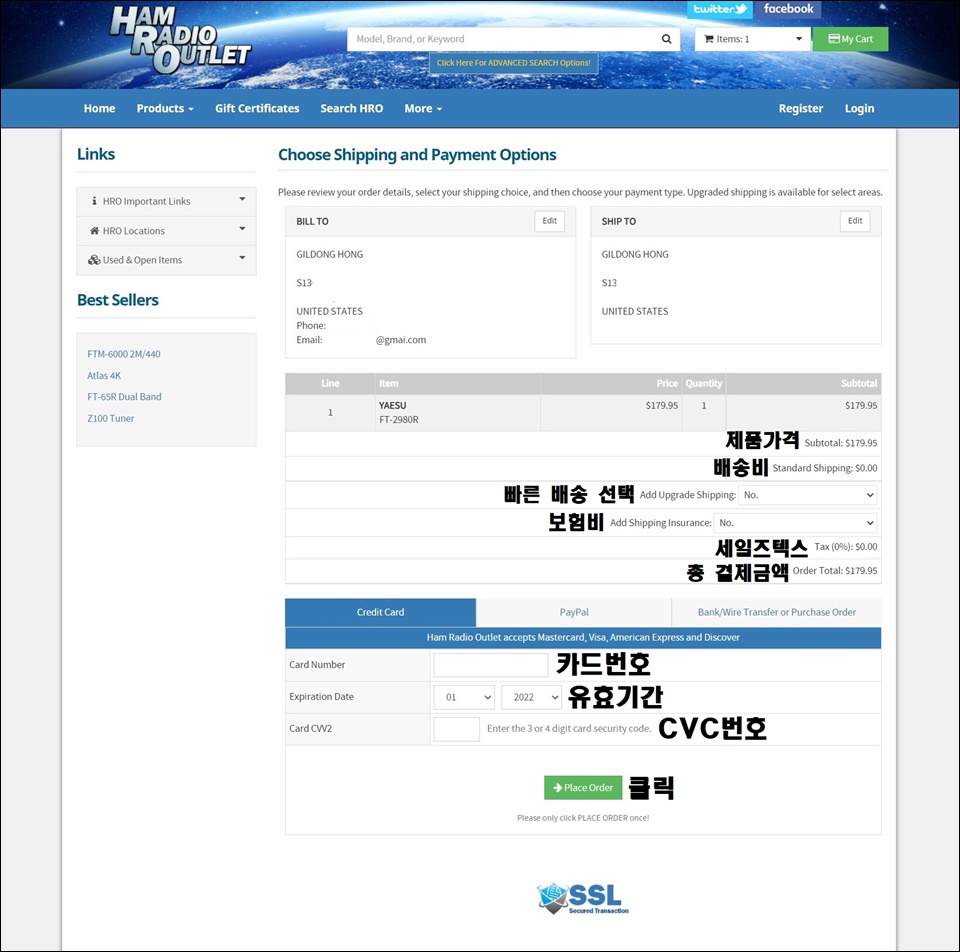Open Search HRO page
Viewport: 960px width, 952px height.
pos(351,108)
